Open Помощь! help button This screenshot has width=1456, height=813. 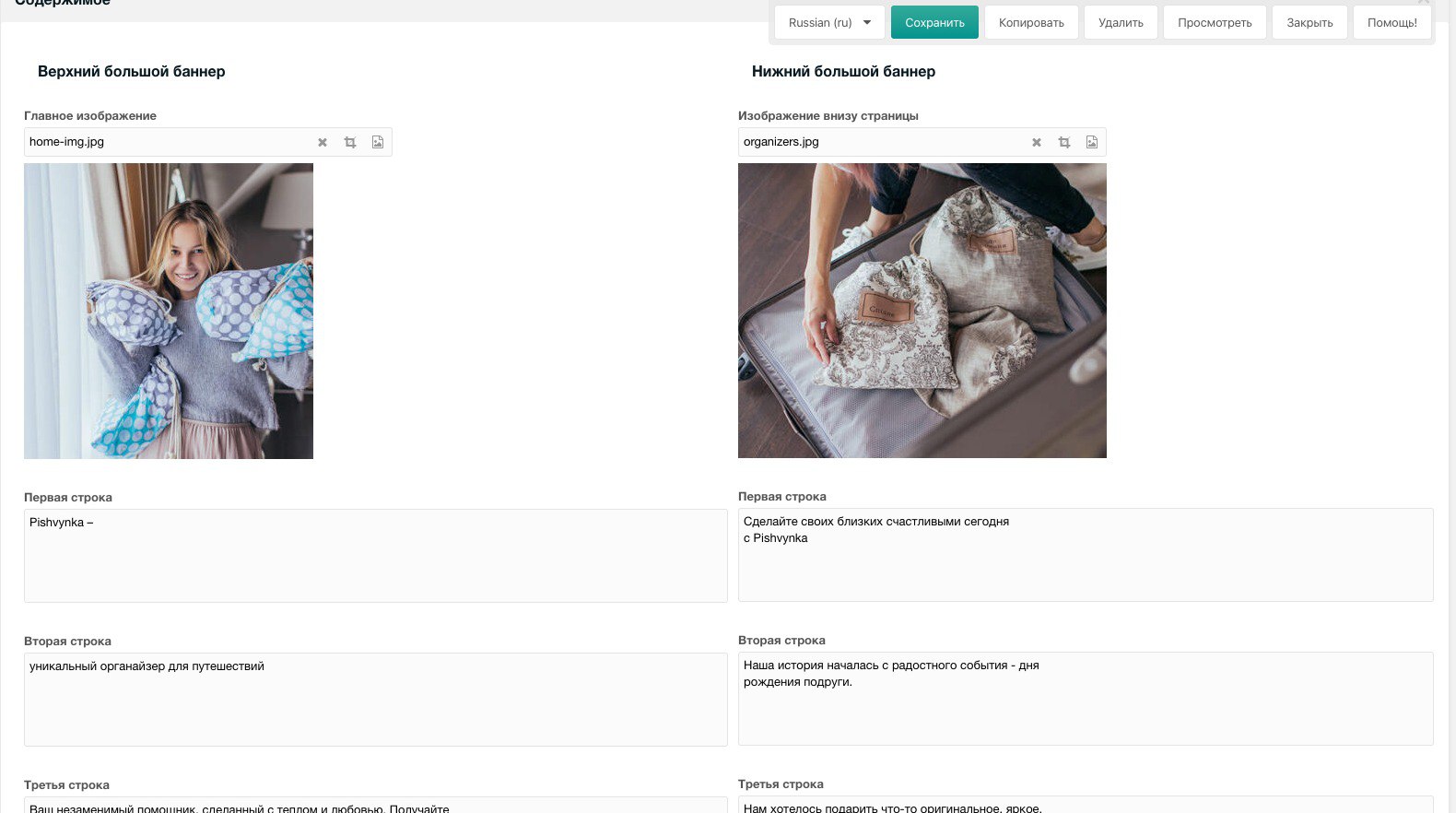(1391, 22)
